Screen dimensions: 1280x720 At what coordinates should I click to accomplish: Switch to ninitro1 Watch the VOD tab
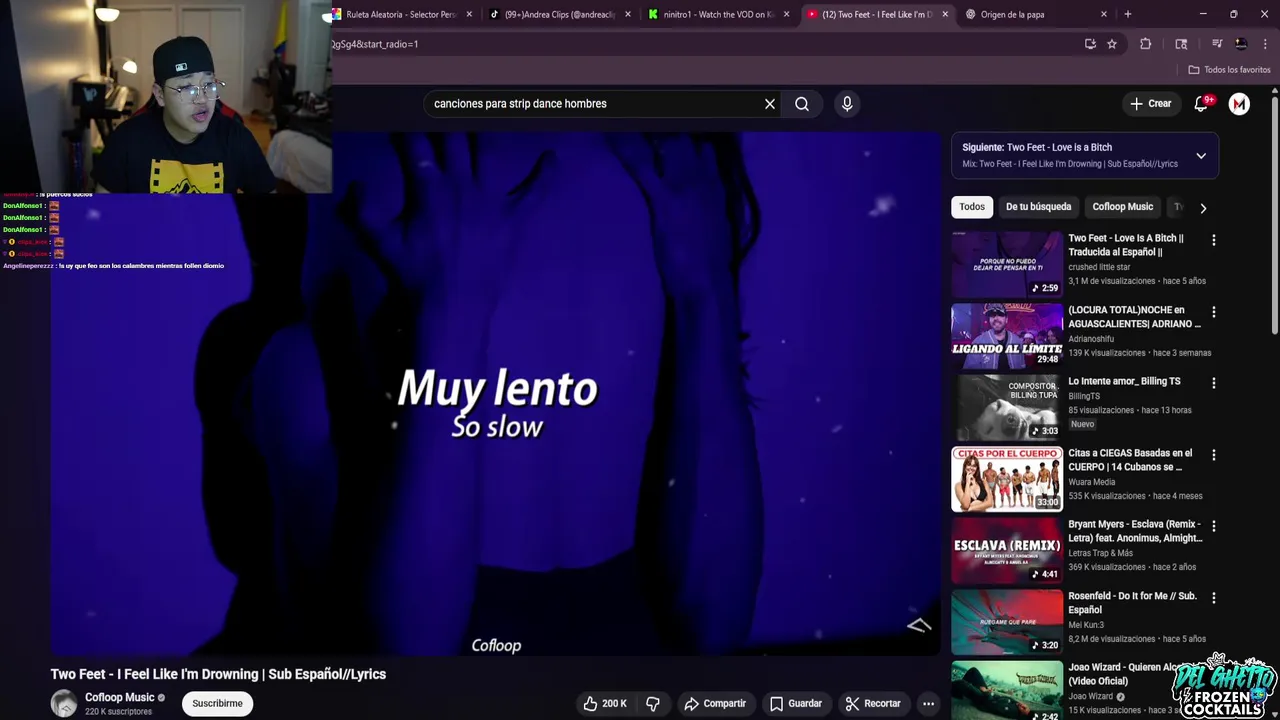[x=718, y=14]
